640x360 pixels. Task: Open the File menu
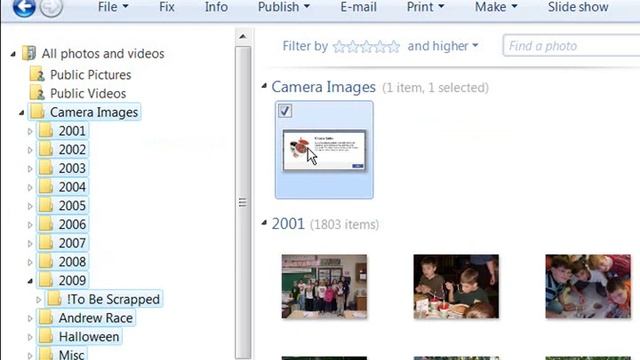113,7
